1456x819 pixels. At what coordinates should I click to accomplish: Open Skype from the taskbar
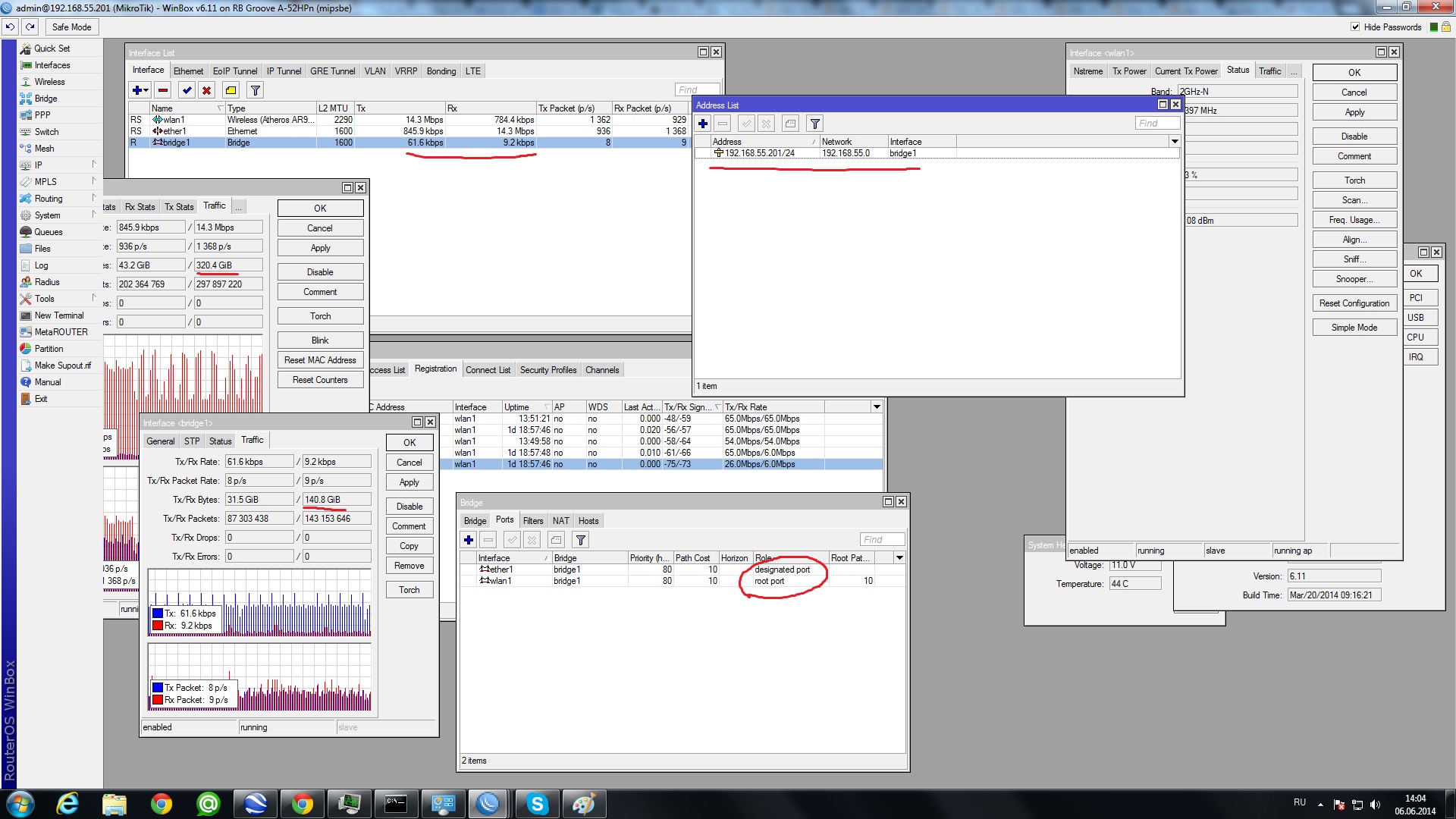point(537,804)
